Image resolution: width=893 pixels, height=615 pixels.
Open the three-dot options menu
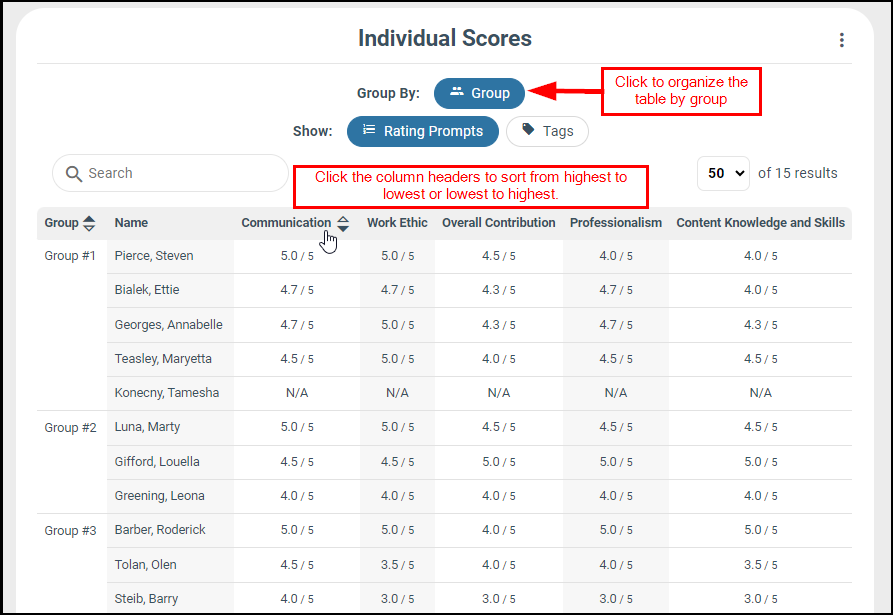pos(841,40)
